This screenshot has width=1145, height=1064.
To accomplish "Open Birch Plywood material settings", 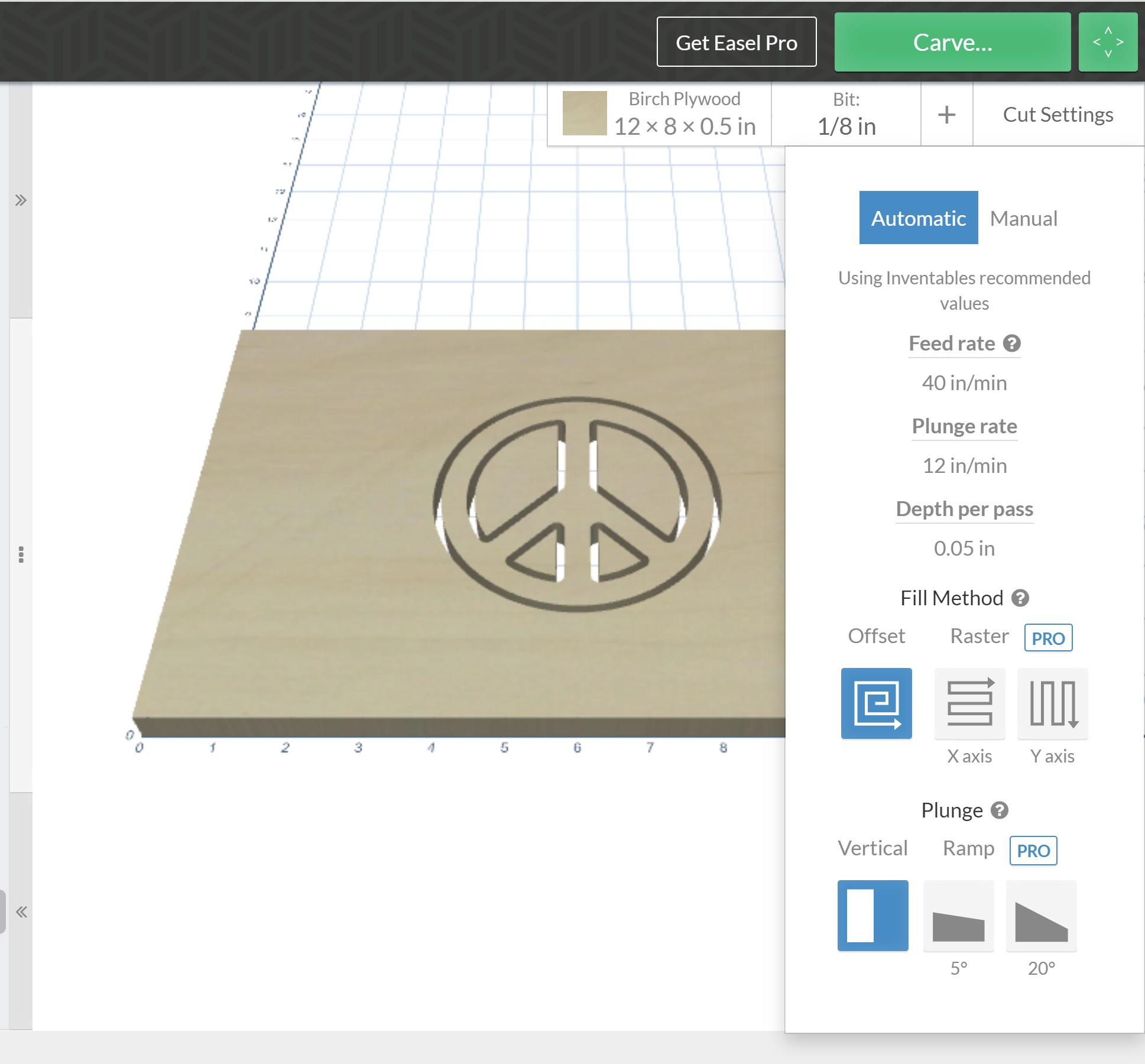I will 684,114.
